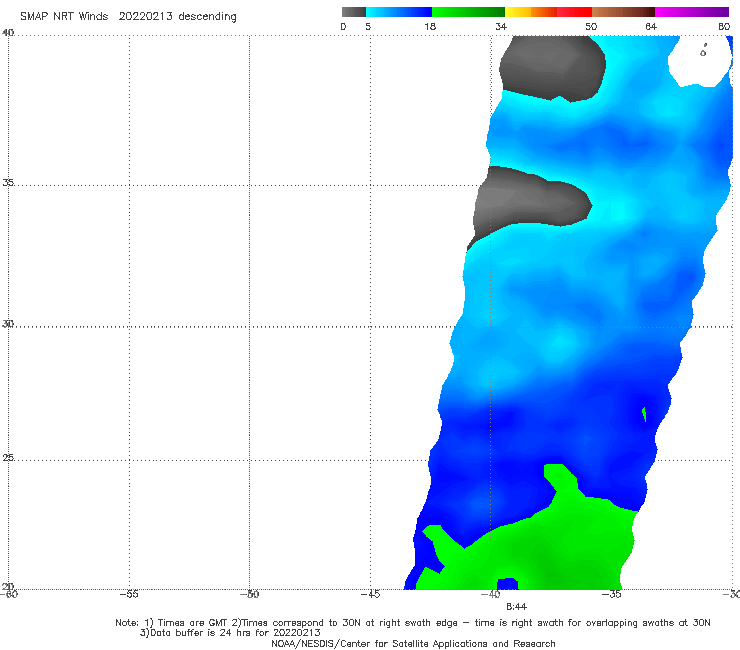Click the 'Data buffer is 24 hrs' note
Viewport: 740px width, 650px height.
tap(230, 633)
